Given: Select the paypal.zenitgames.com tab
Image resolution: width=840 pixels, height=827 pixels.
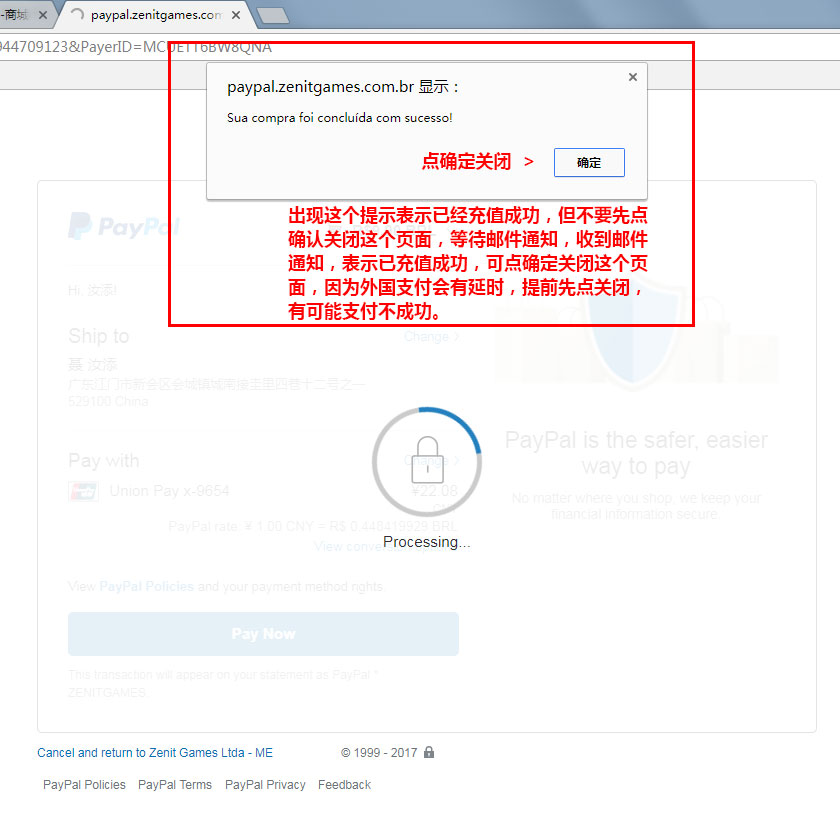Looking at the screenshot, I should pos(153,15).
